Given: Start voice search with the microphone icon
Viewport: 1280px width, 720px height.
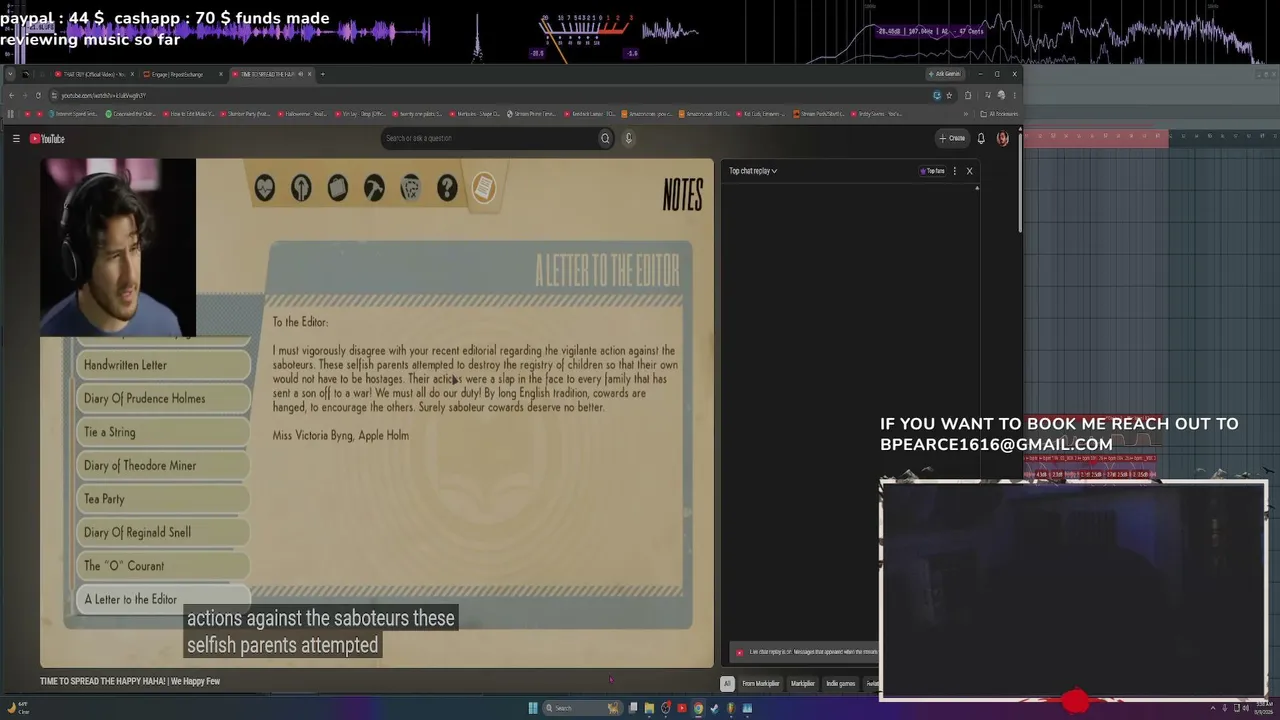Looking at the screenshot, I should pyautogui.click(x=628, y=138).
